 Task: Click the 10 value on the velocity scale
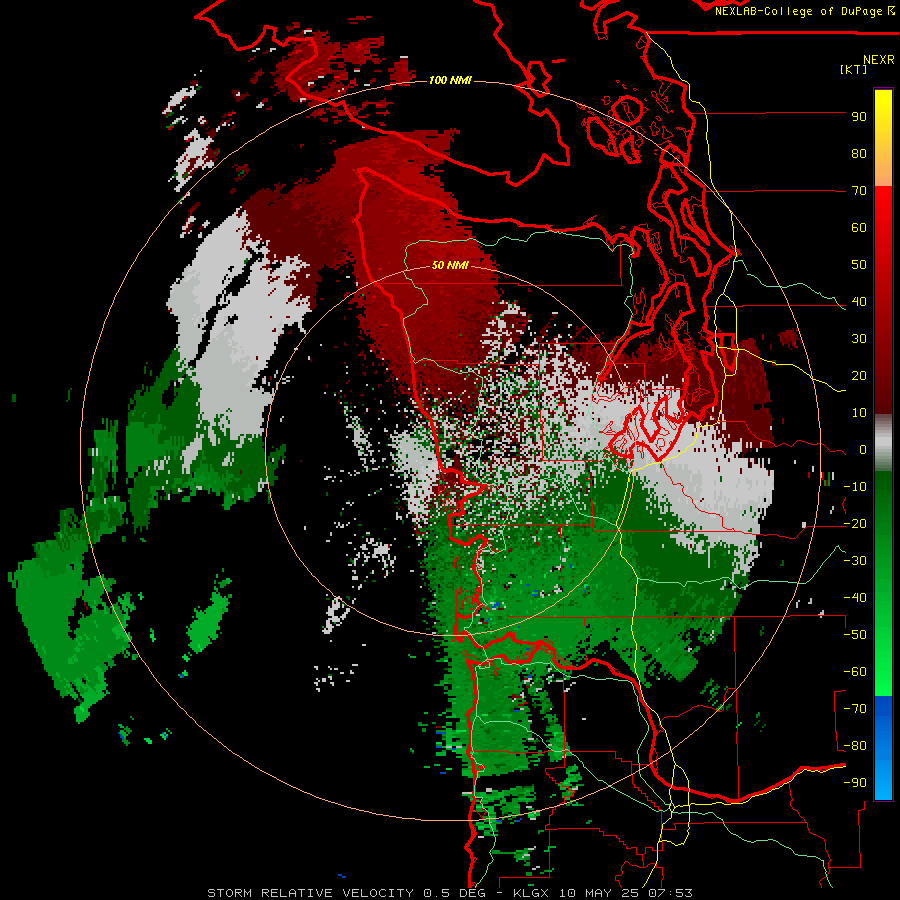click(859, 413)
